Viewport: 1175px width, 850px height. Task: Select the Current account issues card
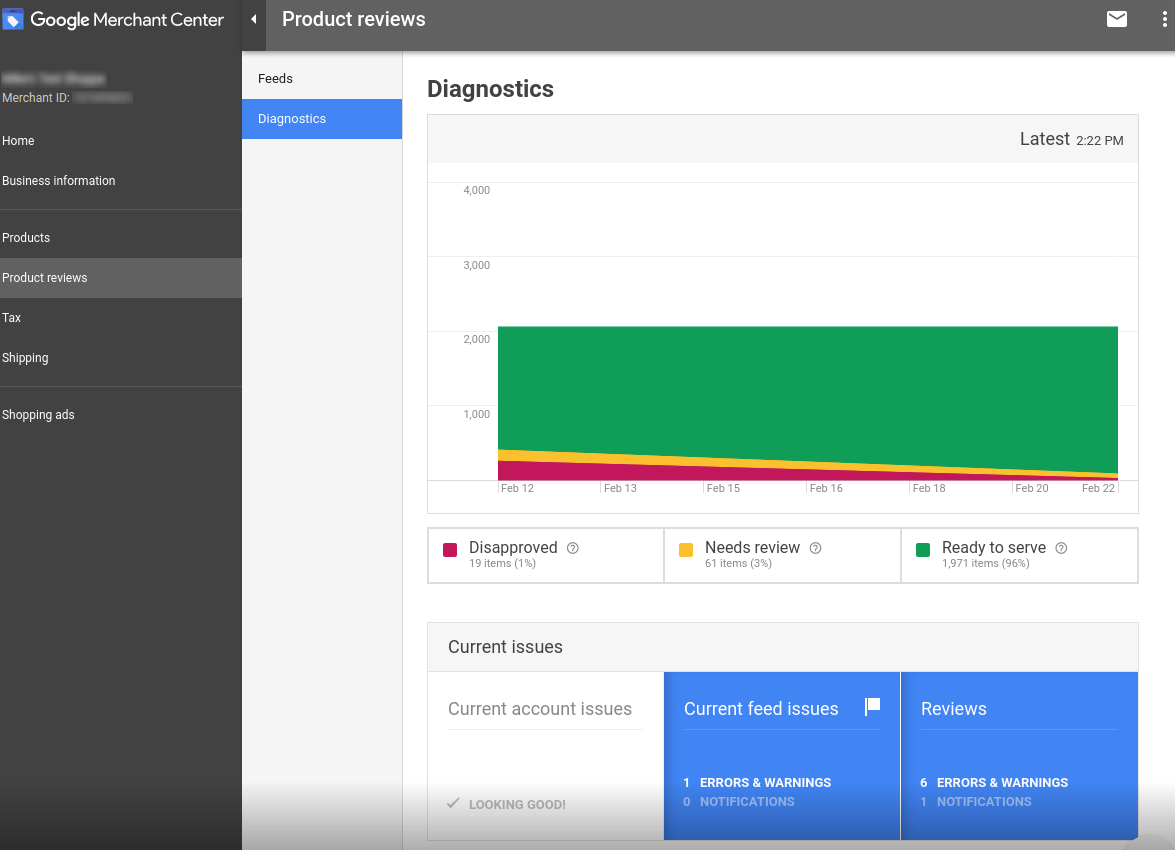point(546,756)
